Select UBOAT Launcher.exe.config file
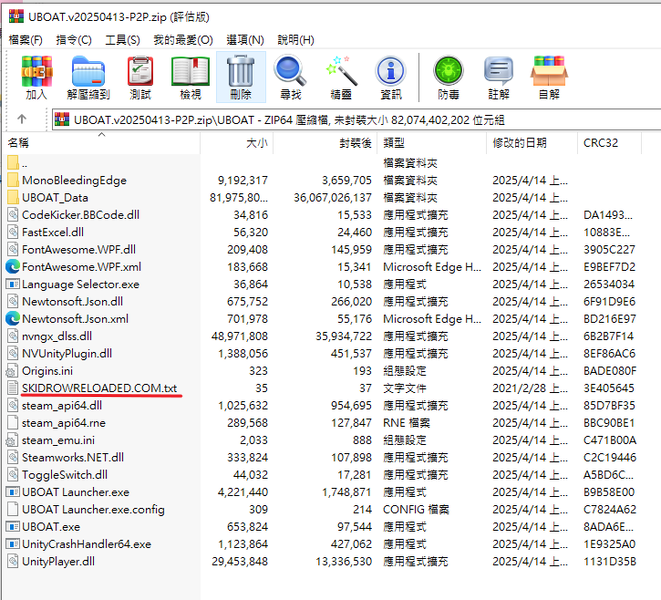661x600 pixels. click(93, 509)
